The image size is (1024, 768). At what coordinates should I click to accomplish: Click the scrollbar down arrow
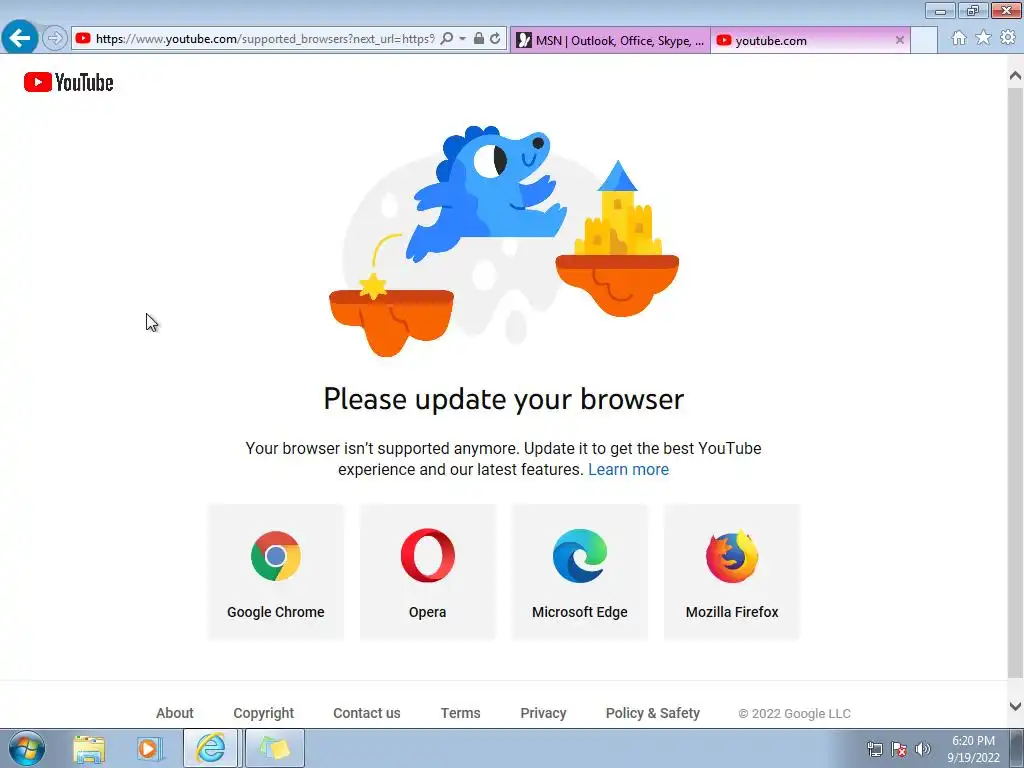1015,706
